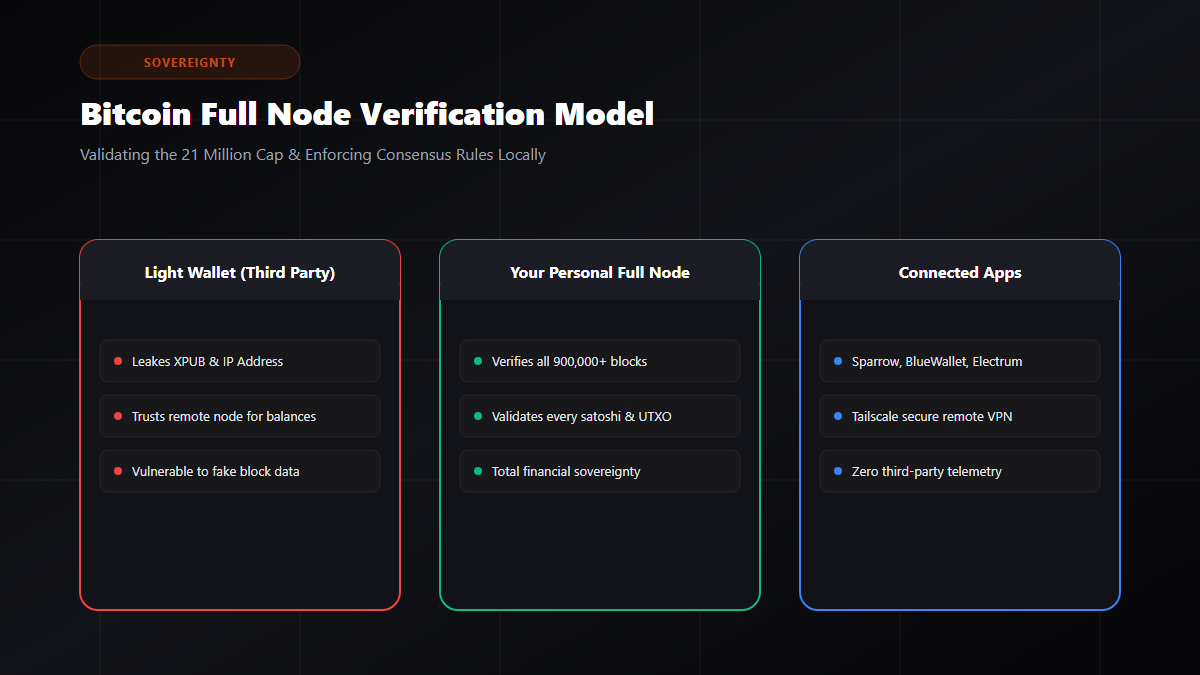Click the blue bullet beside Zero third-party telemetry
This screenshot has height=675, width=1200.
coord(838,471)
